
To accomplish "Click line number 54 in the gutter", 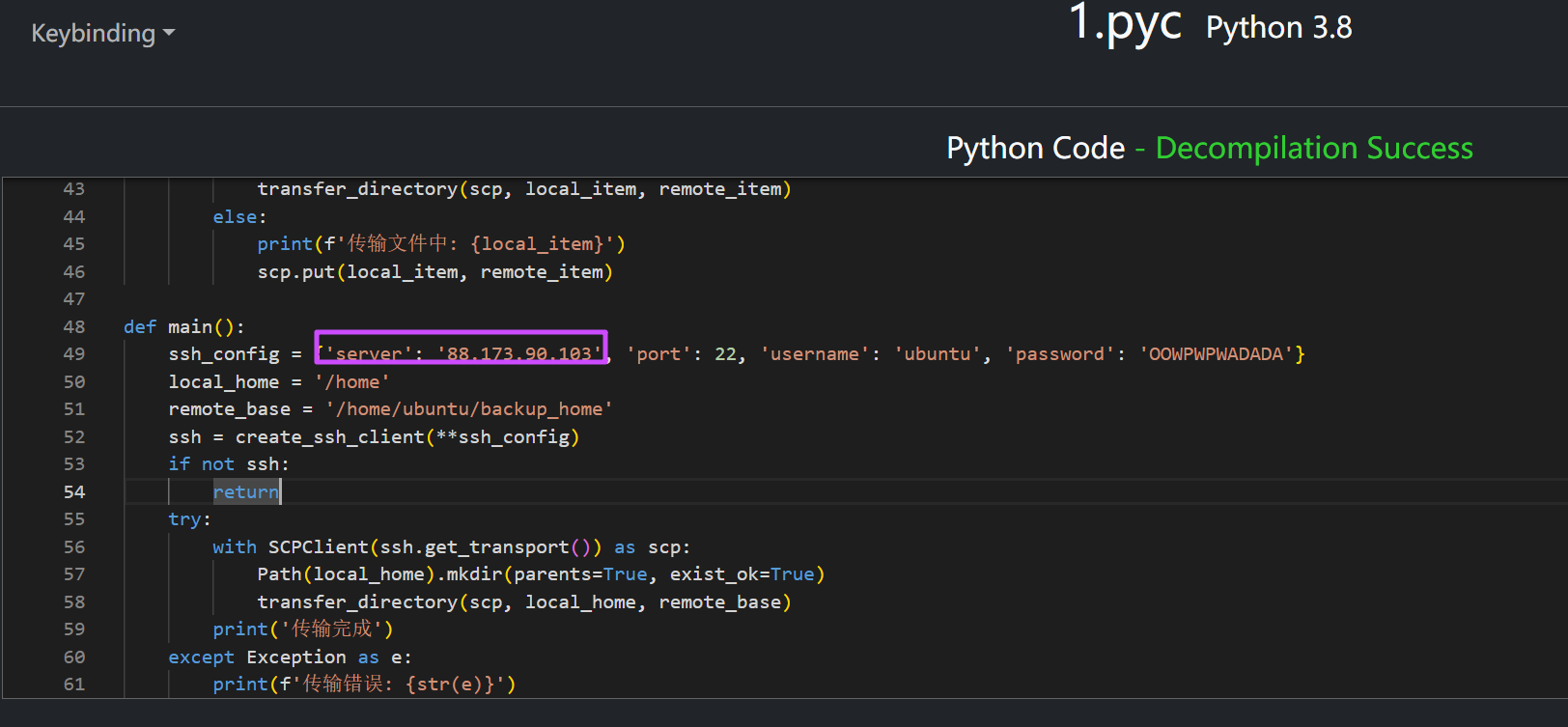I will click(x=74, y=492).
